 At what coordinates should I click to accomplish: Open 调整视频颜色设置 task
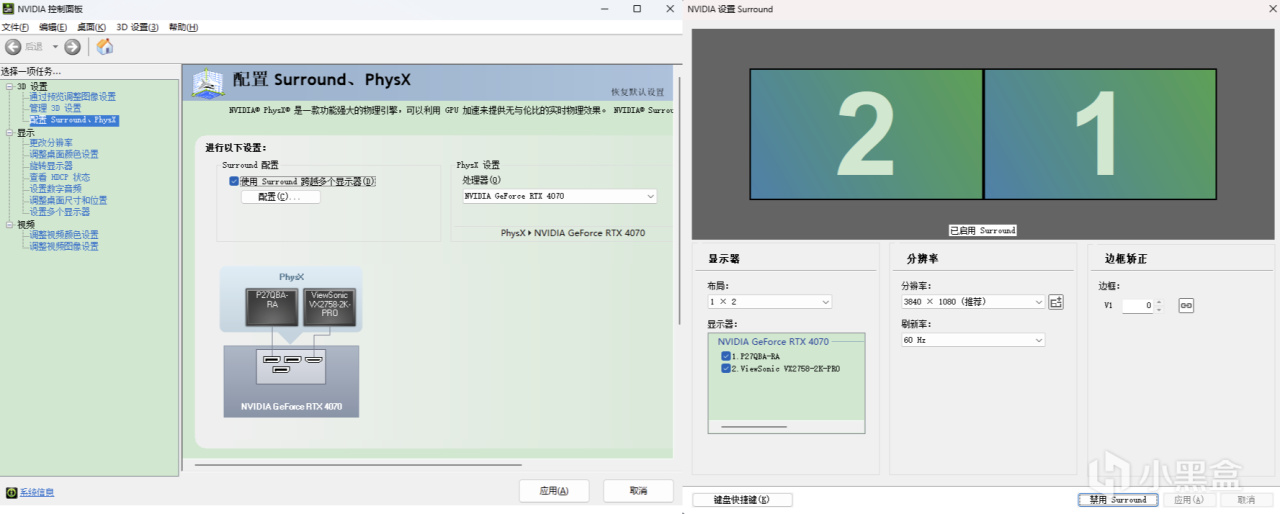64,235
